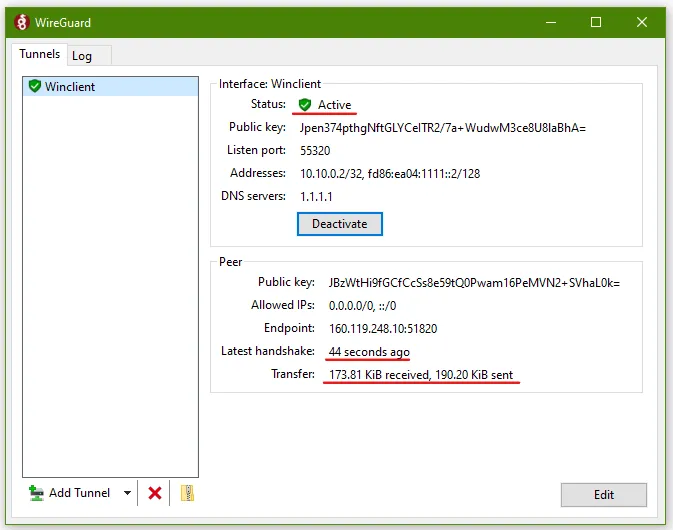
Task: Click the Add Tunnel computer icon
Action: click(x=36, y=493)
